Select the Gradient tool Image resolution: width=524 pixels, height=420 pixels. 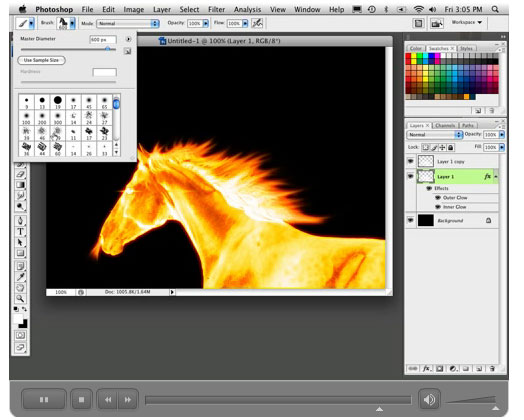(20, 185)
